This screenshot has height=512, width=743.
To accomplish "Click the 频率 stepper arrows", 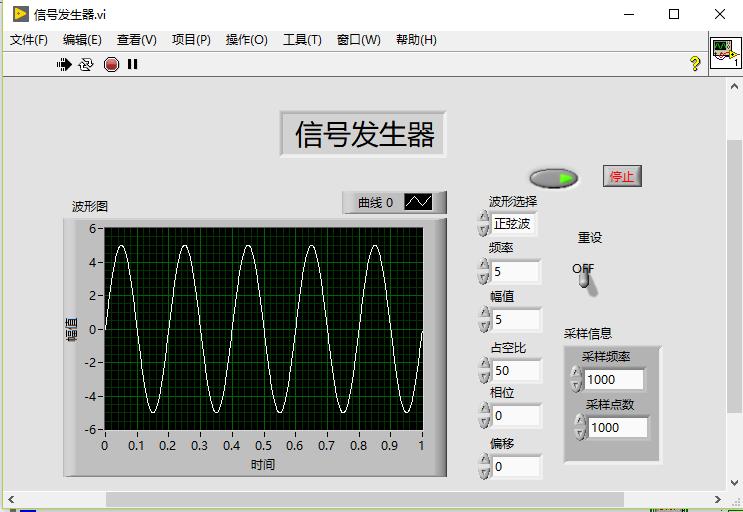I will [x=484, y=271].
